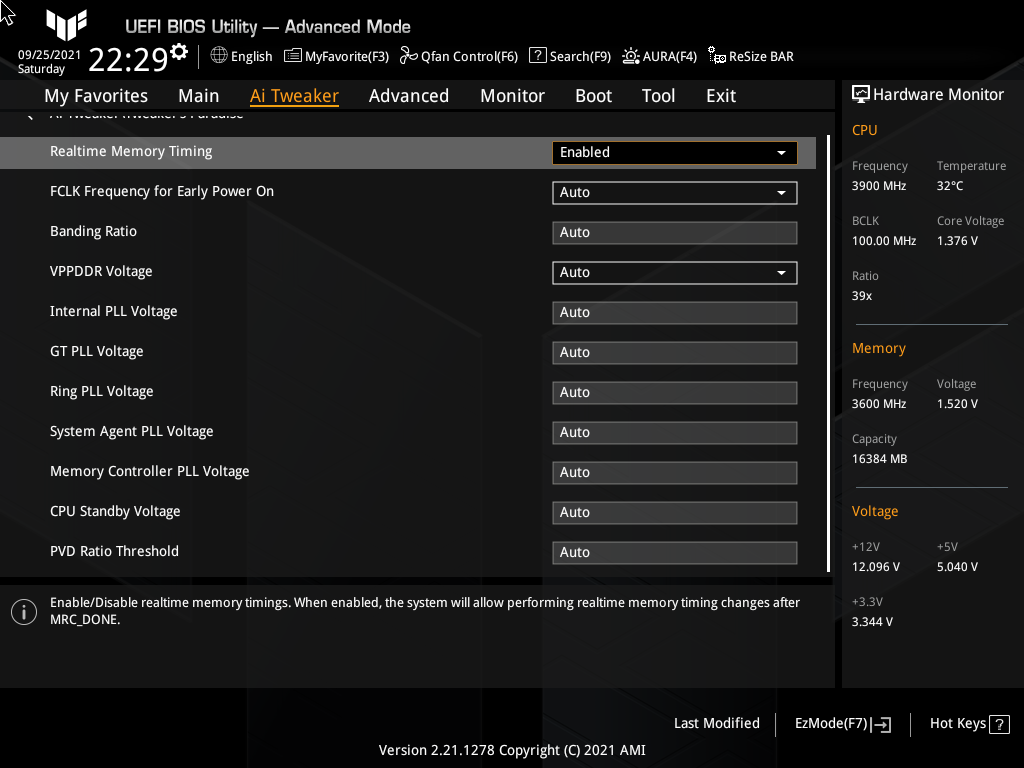
Task: Click the EzMode exit arrow icon
Action: (x=881, y=724)
